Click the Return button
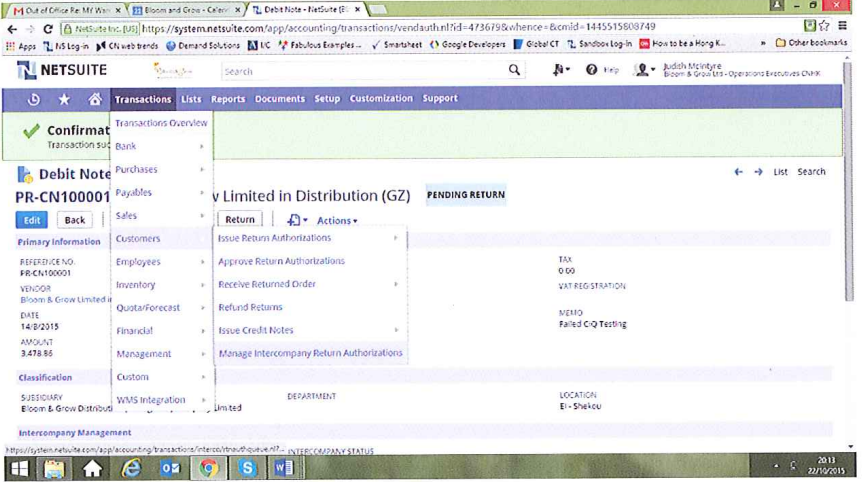Image resolution: width=864 pixels, height=482 pixels. 240,219
